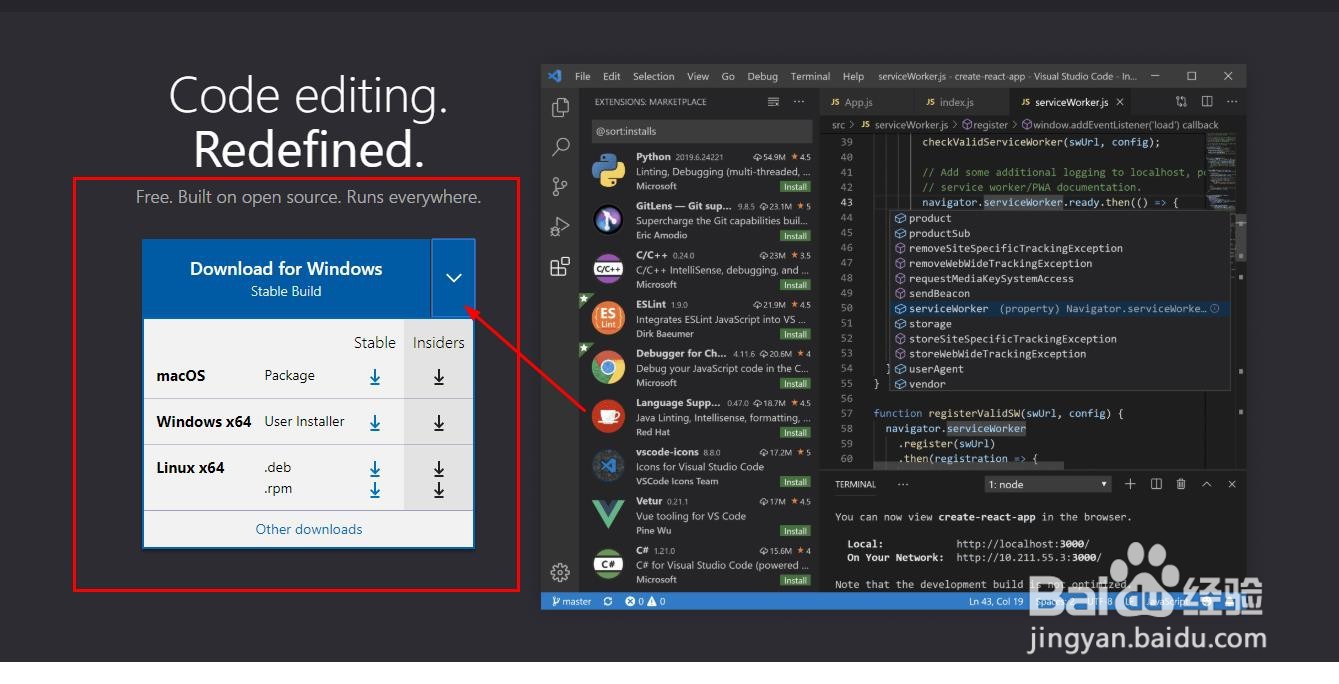Open the Terminal menu
1339x684 pixels.
[810, 76]
